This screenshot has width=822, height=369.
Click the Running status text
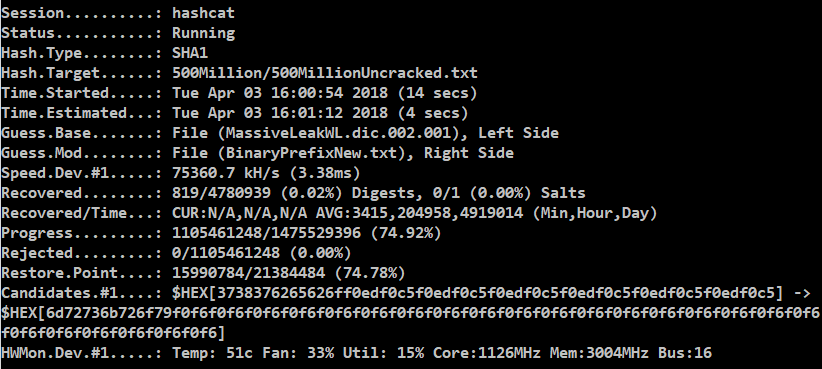(203, 33)
